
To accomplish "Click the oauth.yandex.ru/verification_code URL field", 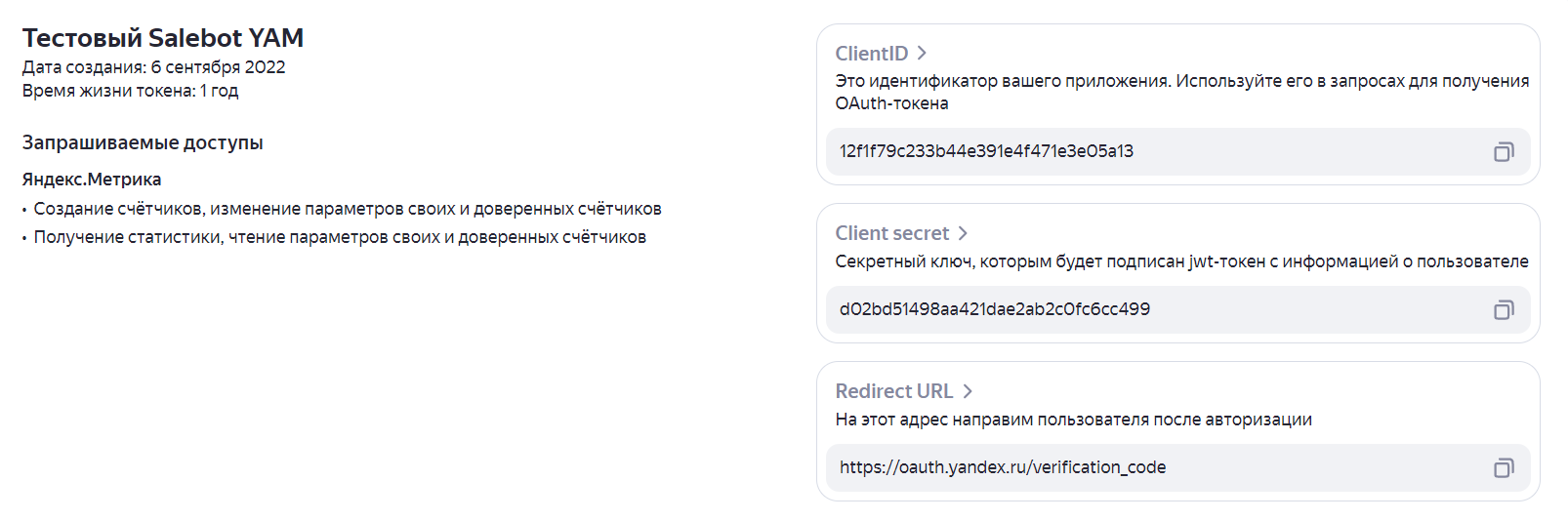I will pos(1178,467).
